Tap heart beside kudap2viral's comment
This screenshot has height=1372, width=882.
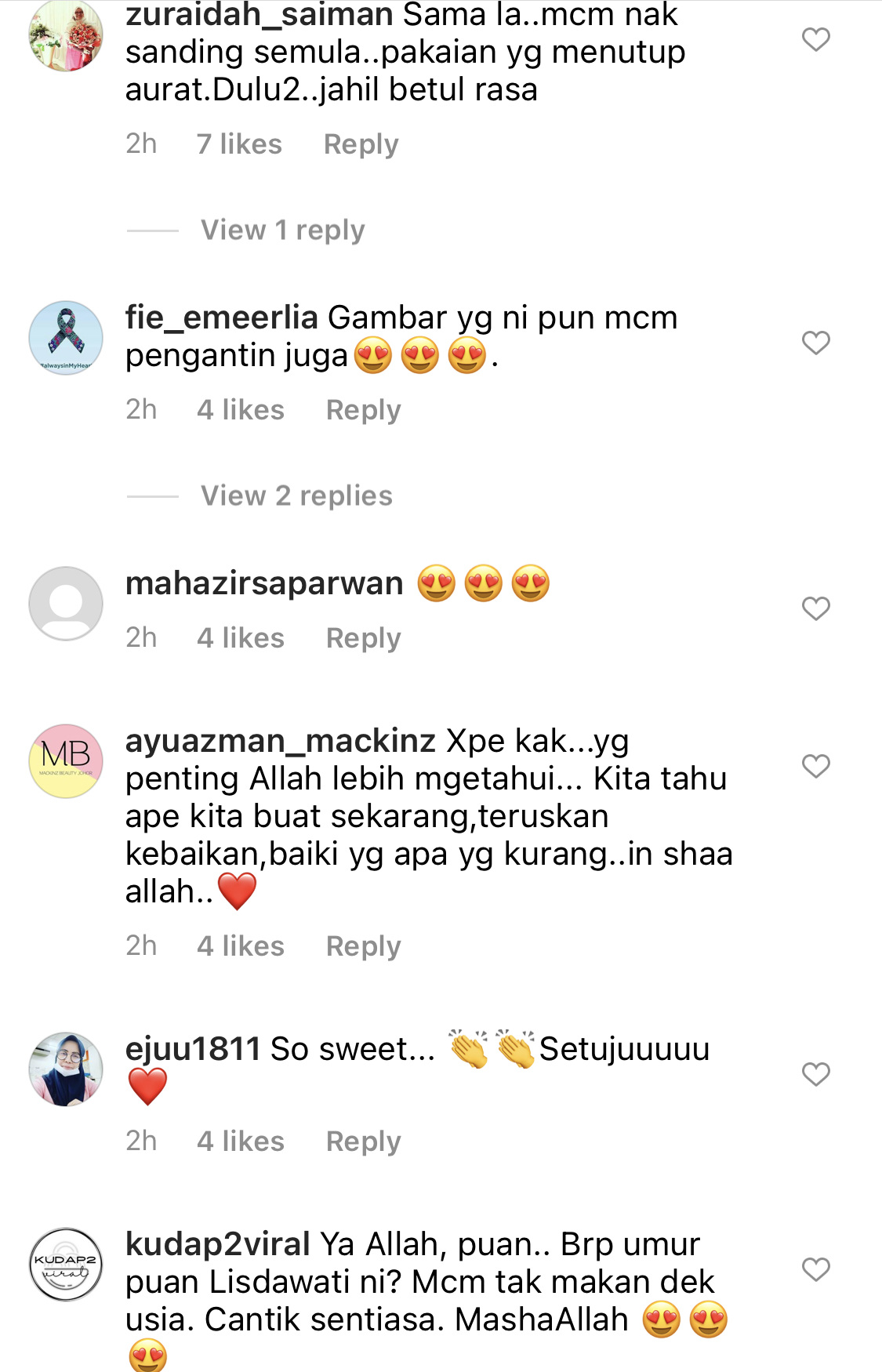click(x=815, y=1269)
